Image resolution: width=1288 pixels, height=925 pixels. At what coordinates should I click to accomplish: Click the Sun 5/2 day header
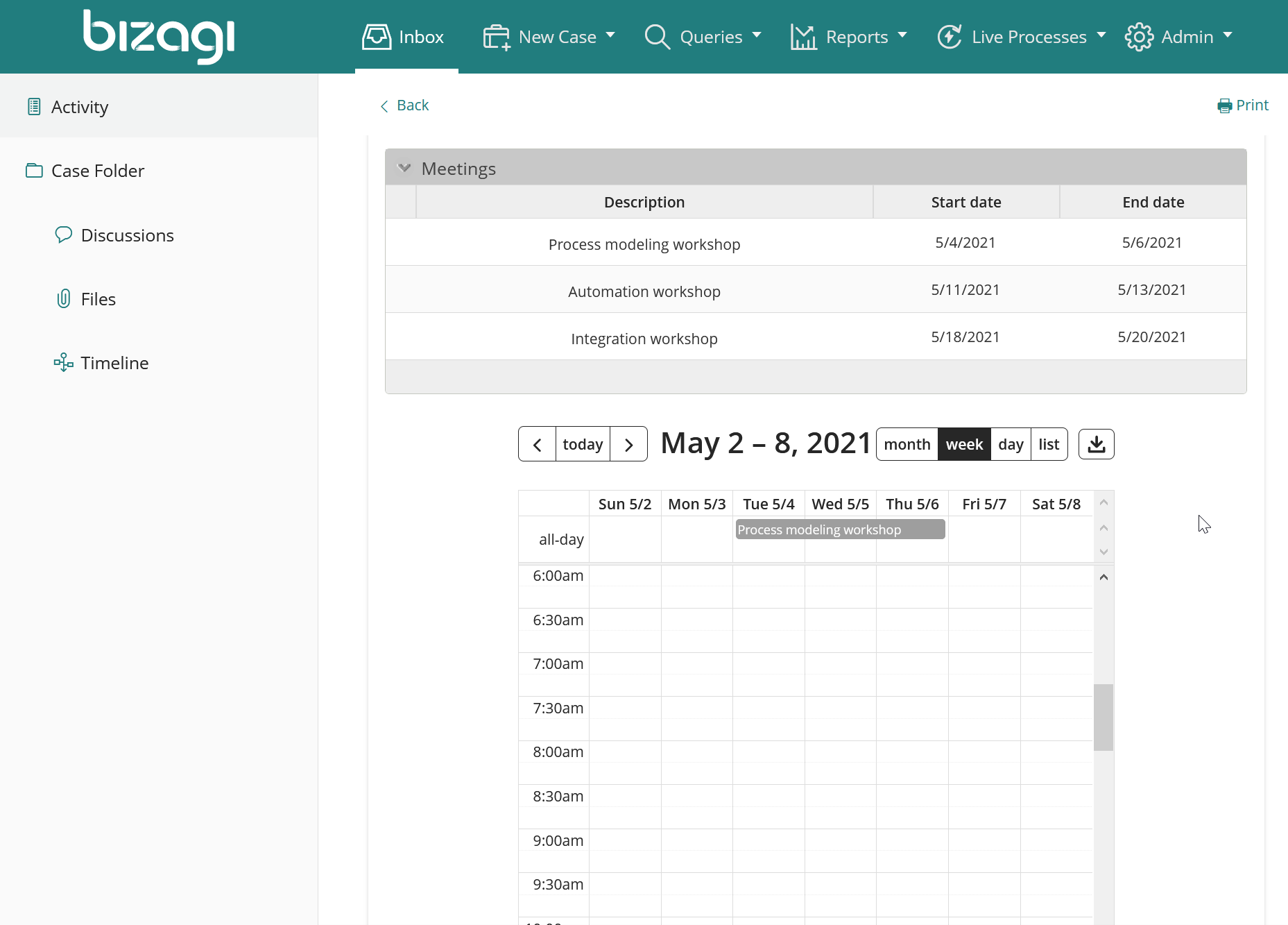pos(625,504)
